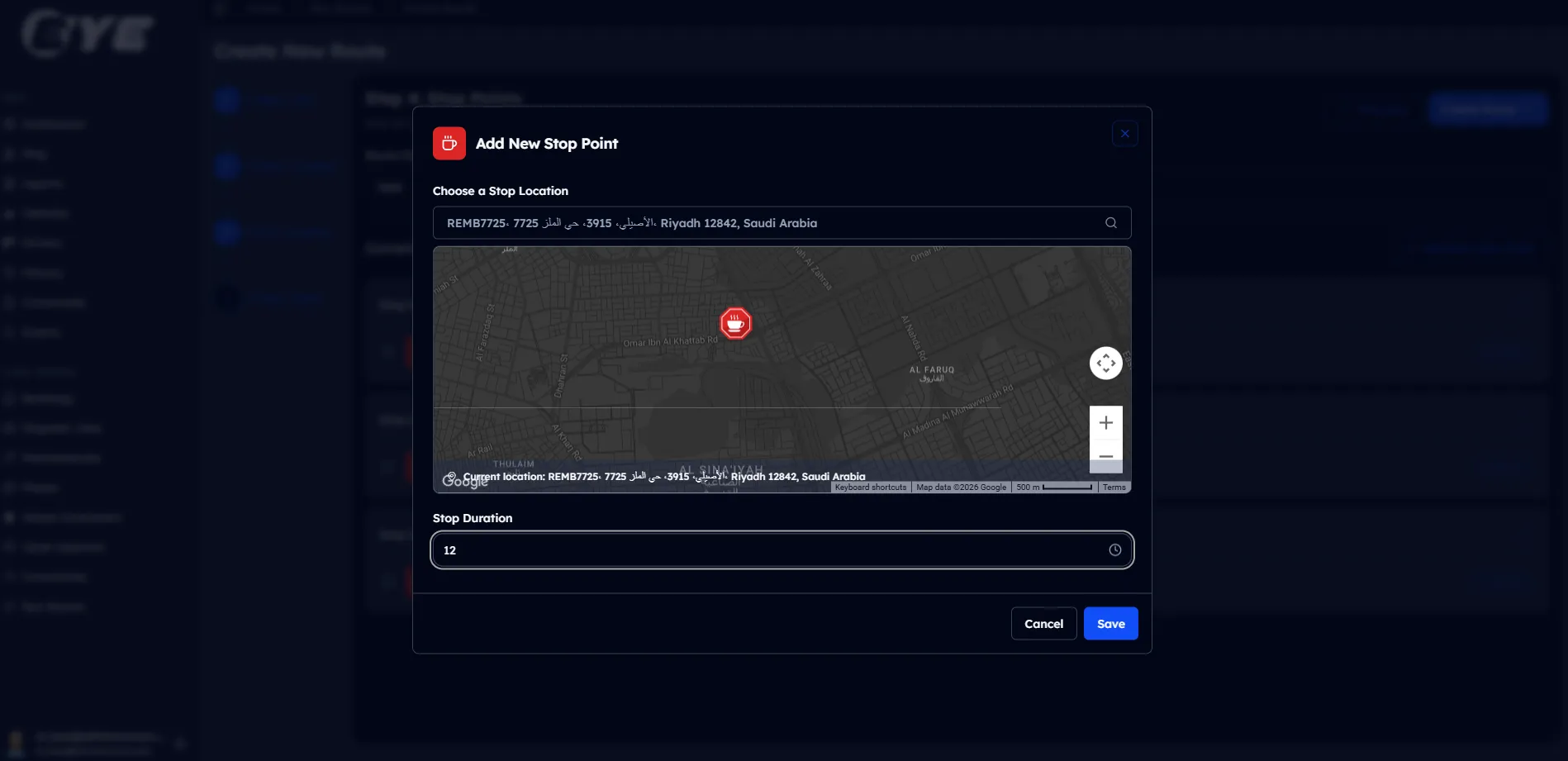Image resolution: width=1568 pixels, height=761 pixels.
Task: Toggle the 500 m map scale units
Action: click(x=1054, y=488)
